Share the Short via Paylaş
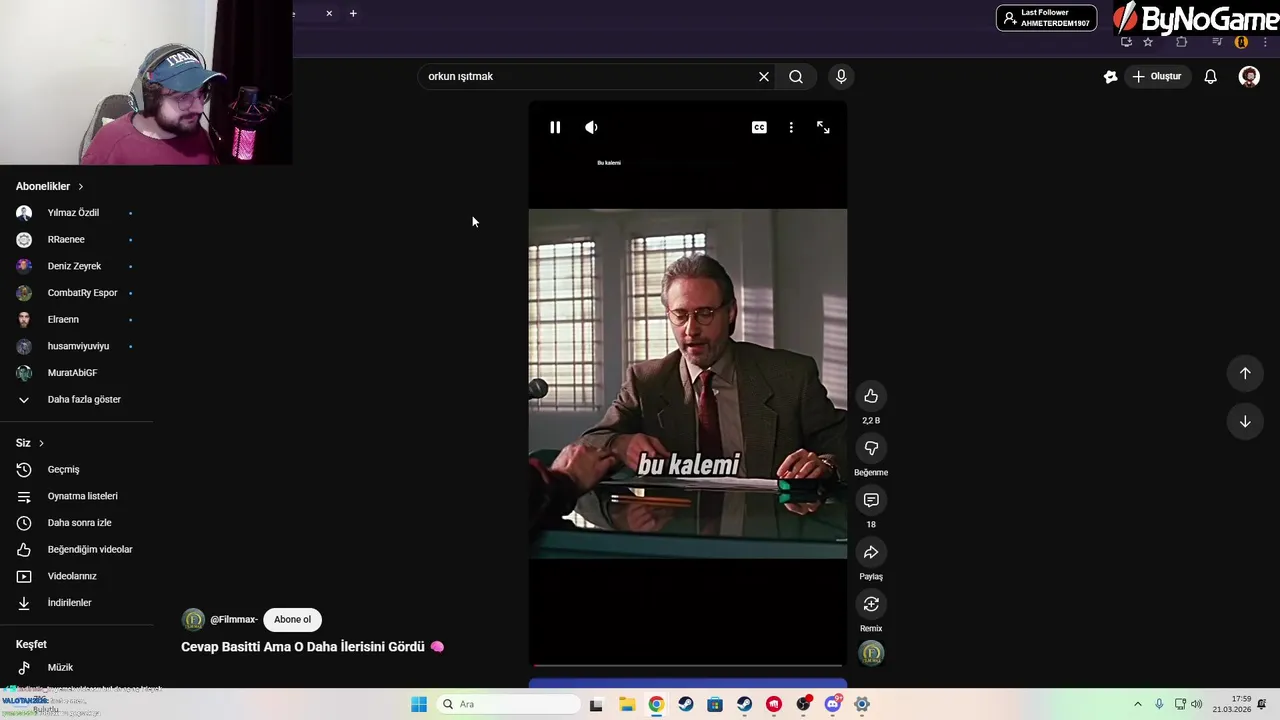1280x720 pixels. 871,552
